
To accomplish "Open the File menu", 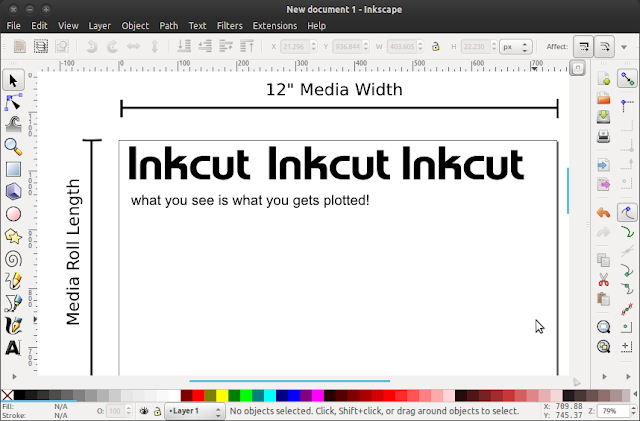I will pos(13,26).
